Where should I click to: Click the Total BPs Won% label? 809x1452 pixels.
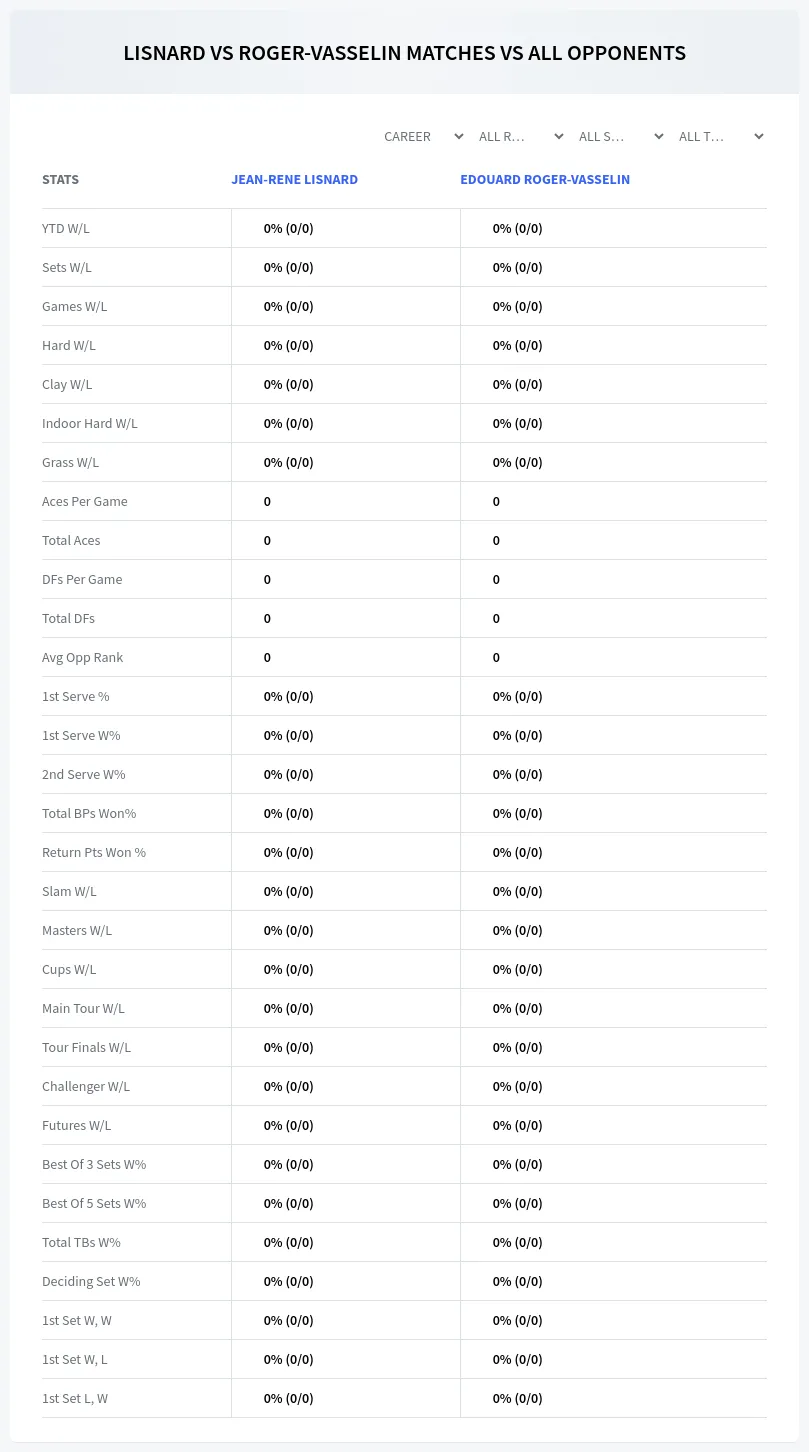[89, 813]
